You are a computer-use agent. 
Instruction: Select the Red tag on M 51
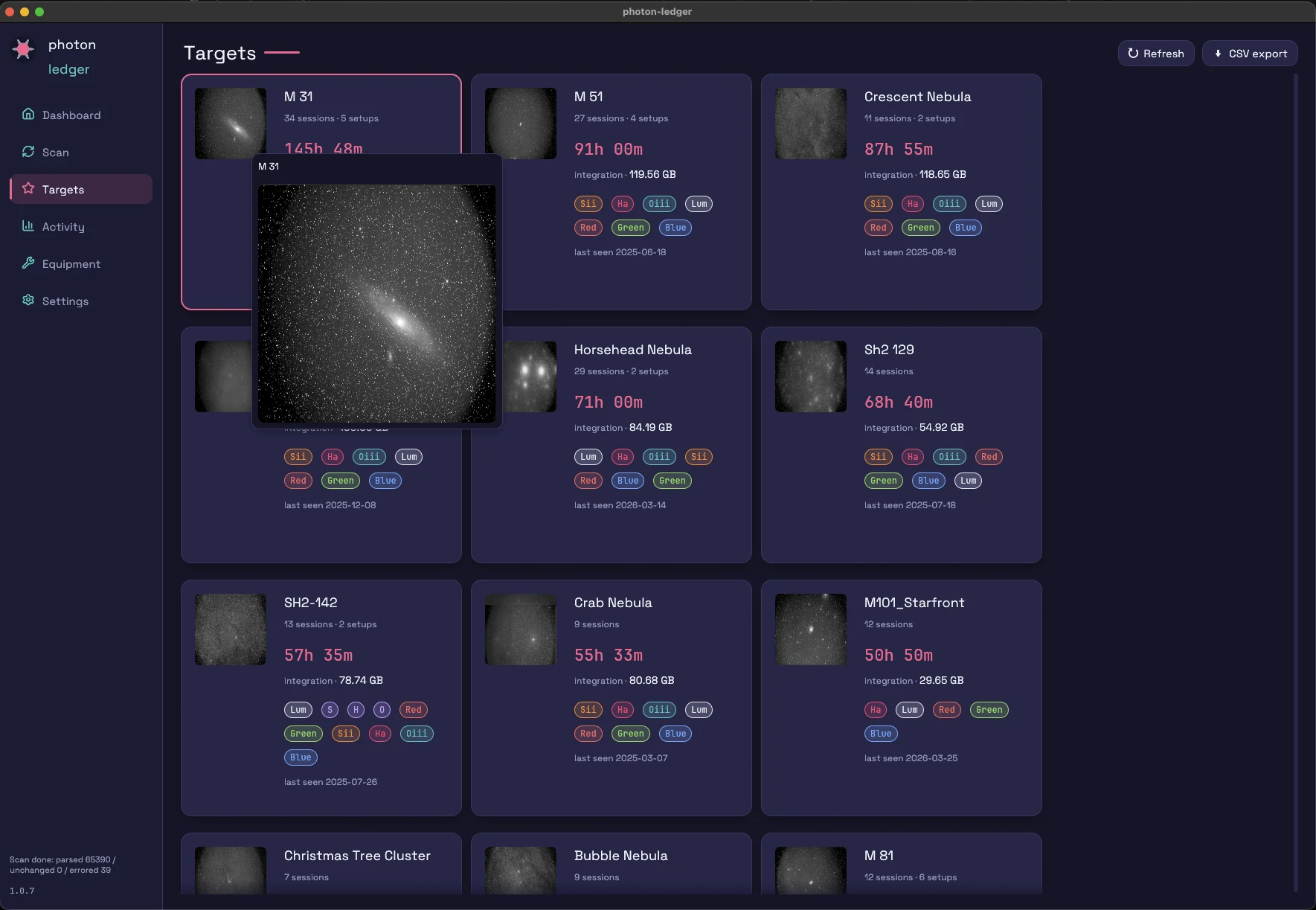(x=588, y=228)
